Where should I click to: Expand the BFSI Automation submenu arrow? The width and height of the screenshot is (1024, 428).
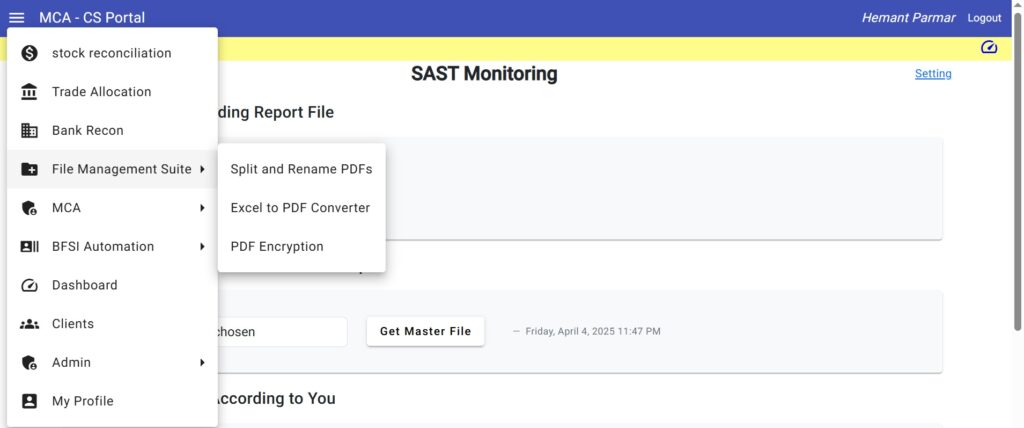pyautogui.click(x=202, y=247)
